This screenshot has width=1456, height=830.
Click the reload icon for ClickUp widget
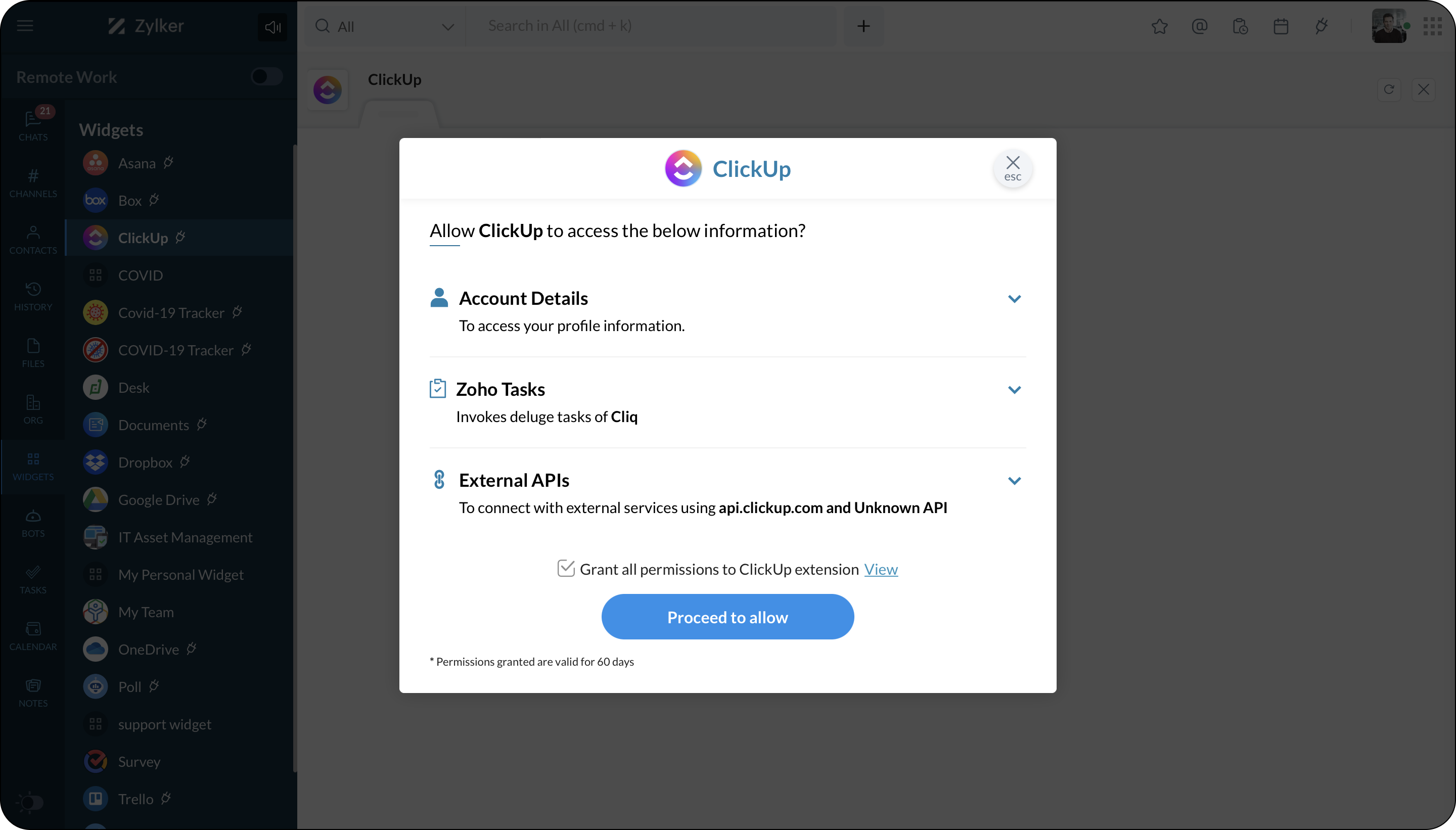pos(1389,89)
